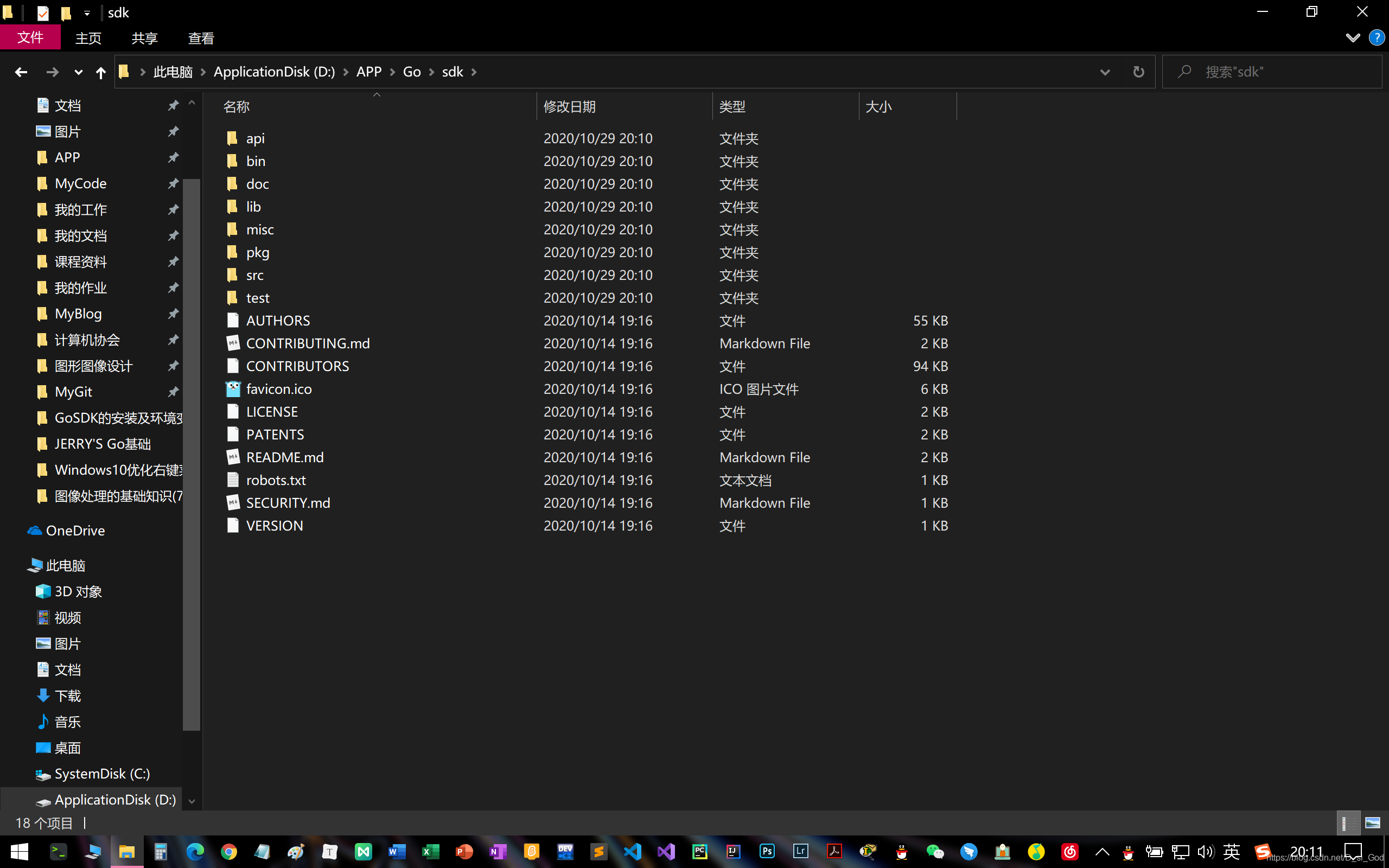The image size is (1389, 868).
Task: Refresh the sdk folder view
Action: click(1138, 72)
